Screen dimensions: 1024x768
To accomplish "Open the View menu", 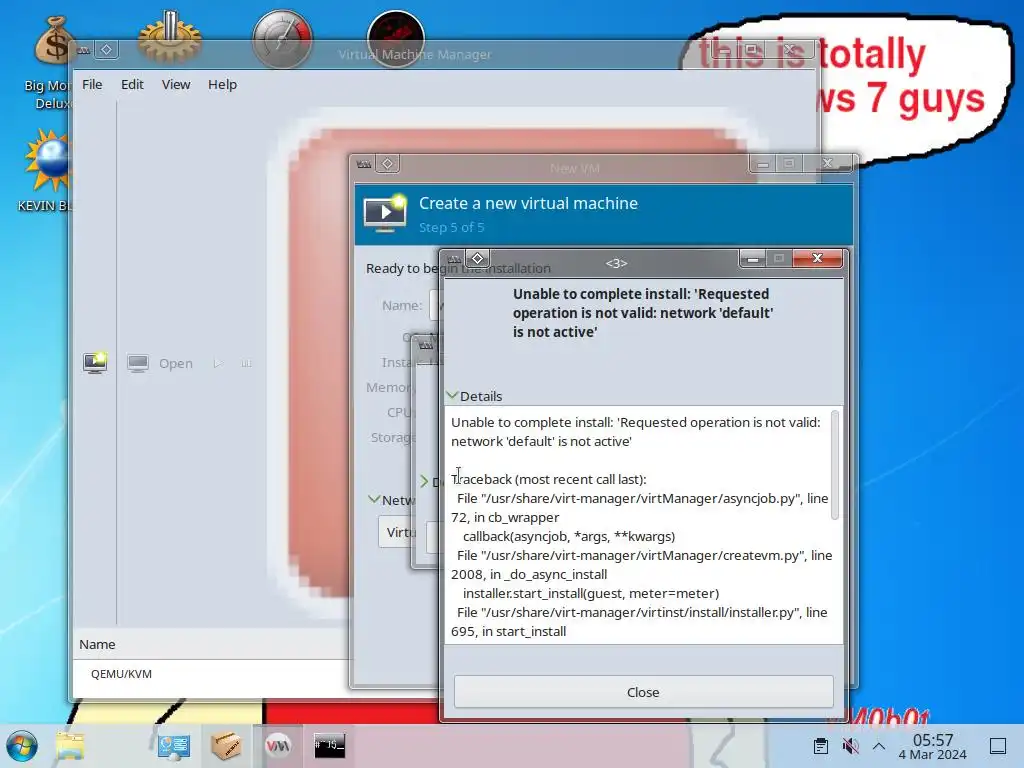I will tap(176, 84).
